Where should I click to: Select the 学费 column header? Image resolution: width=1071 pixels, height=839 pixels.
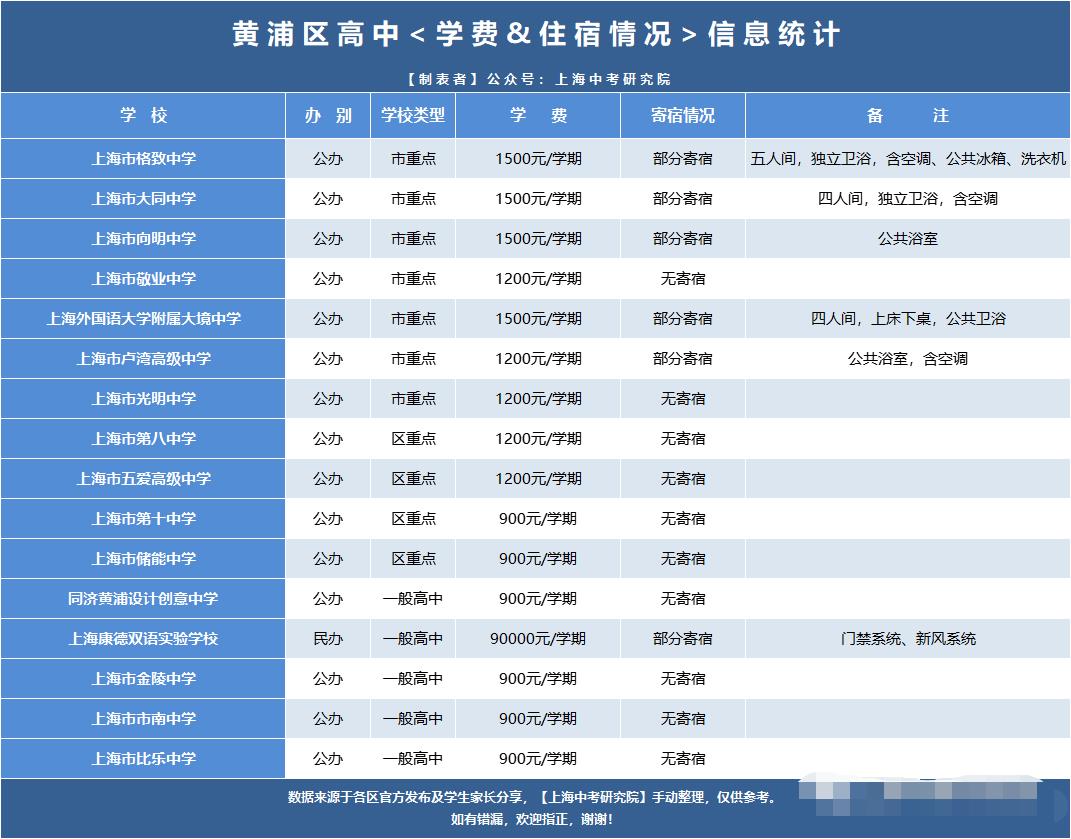click(538, 116)
